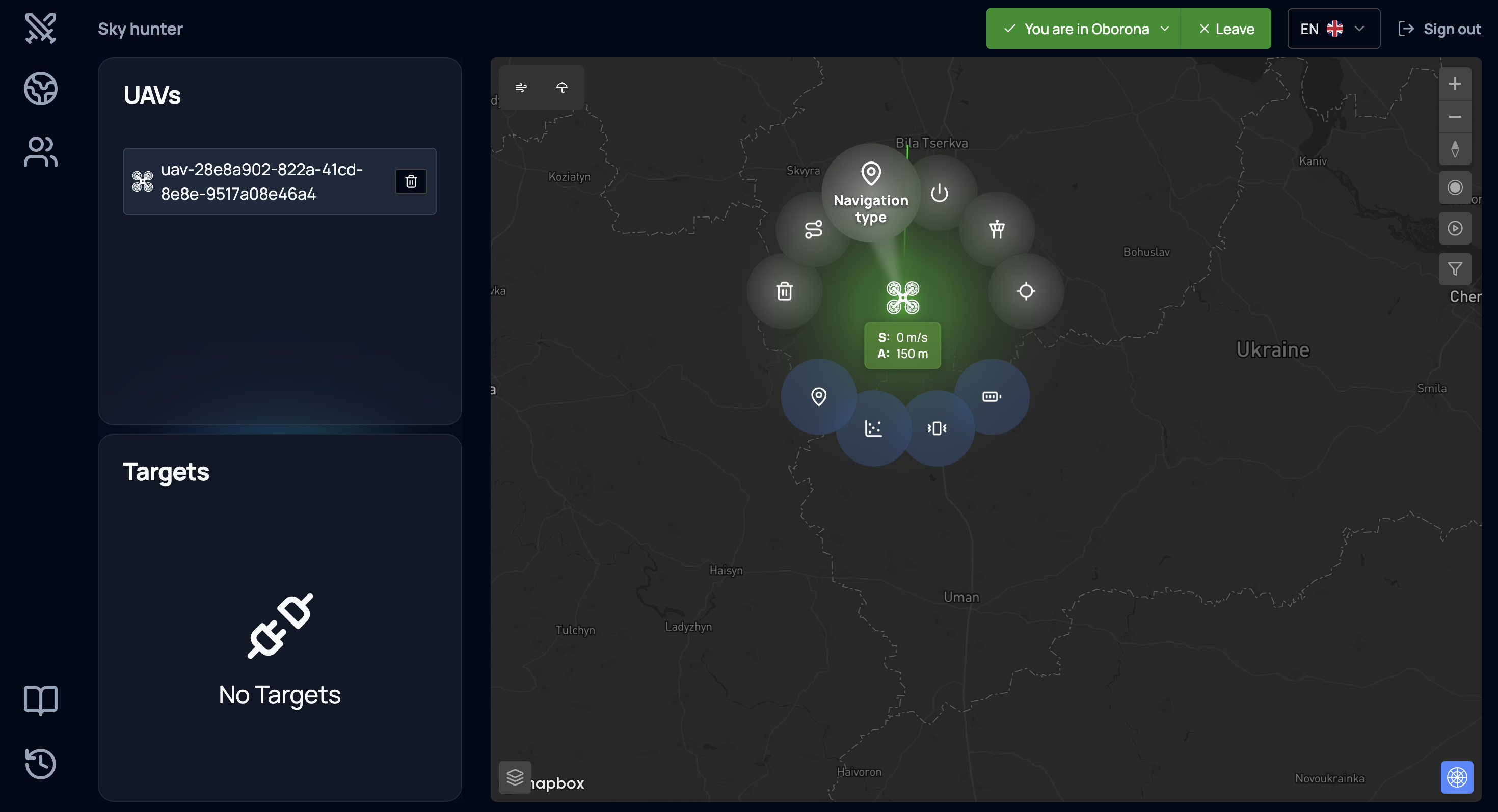Toggle wind layer on the map
This screenshot has height=812, width=1498.
521,87
